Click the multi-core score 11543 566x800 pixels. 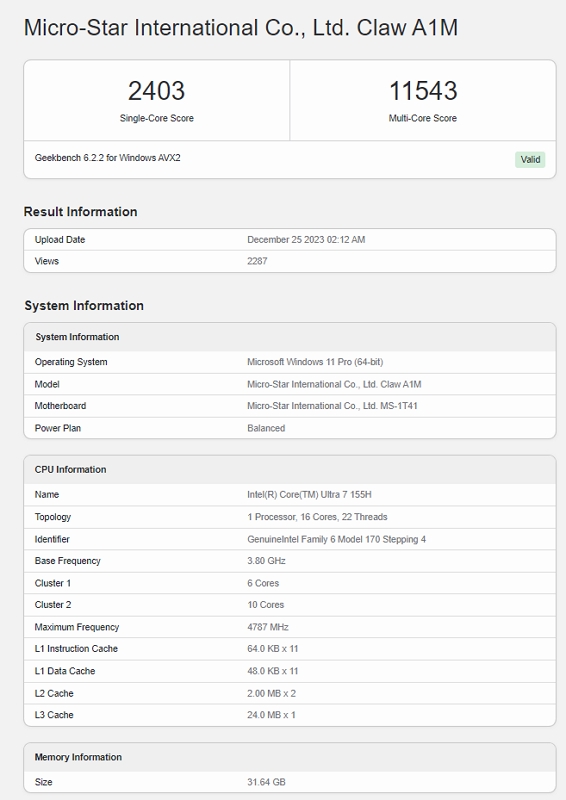click(x=423, y=91)
